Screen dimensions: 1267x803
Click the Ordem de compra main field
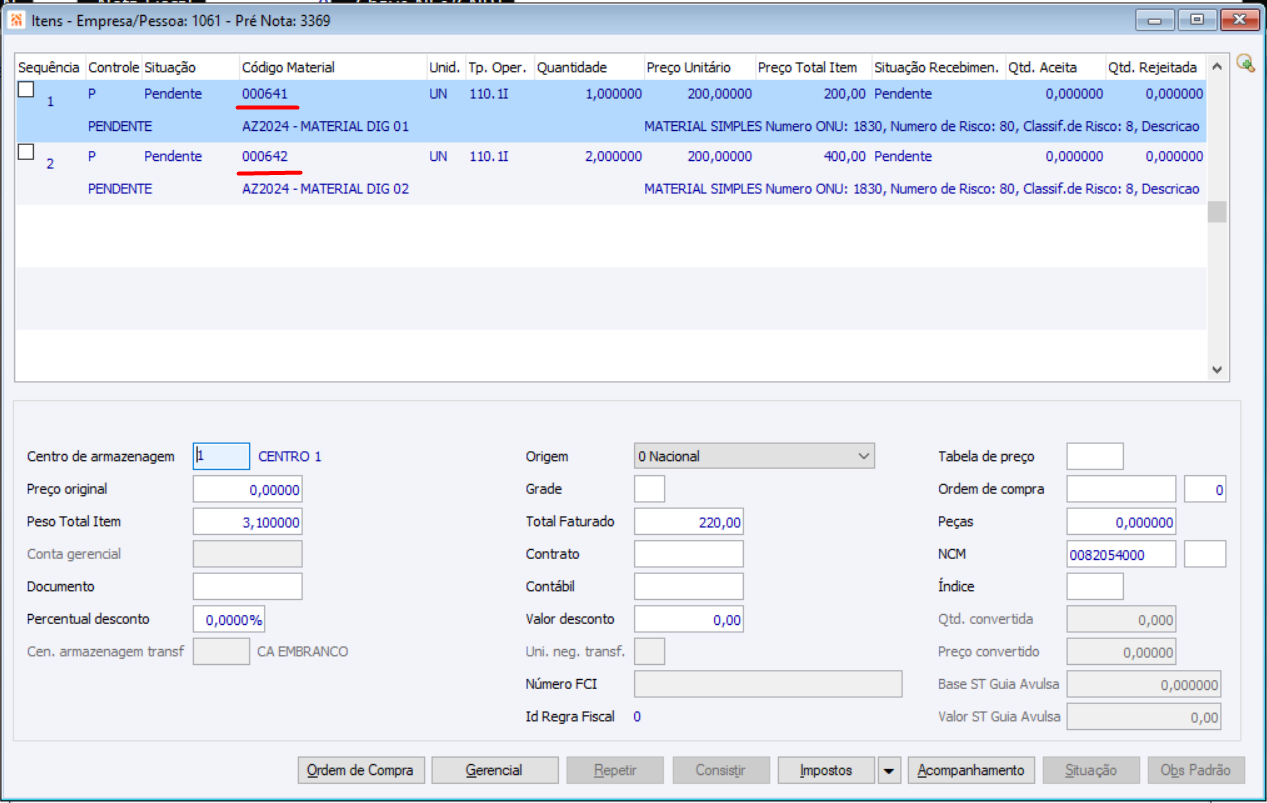point(1121,489)
